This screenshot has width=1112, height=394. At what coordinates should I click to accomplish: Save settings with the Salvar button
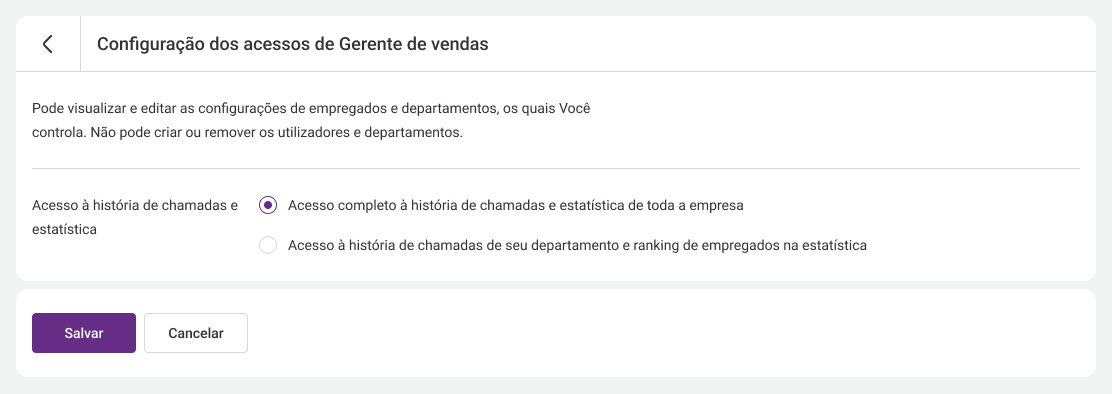84,333
